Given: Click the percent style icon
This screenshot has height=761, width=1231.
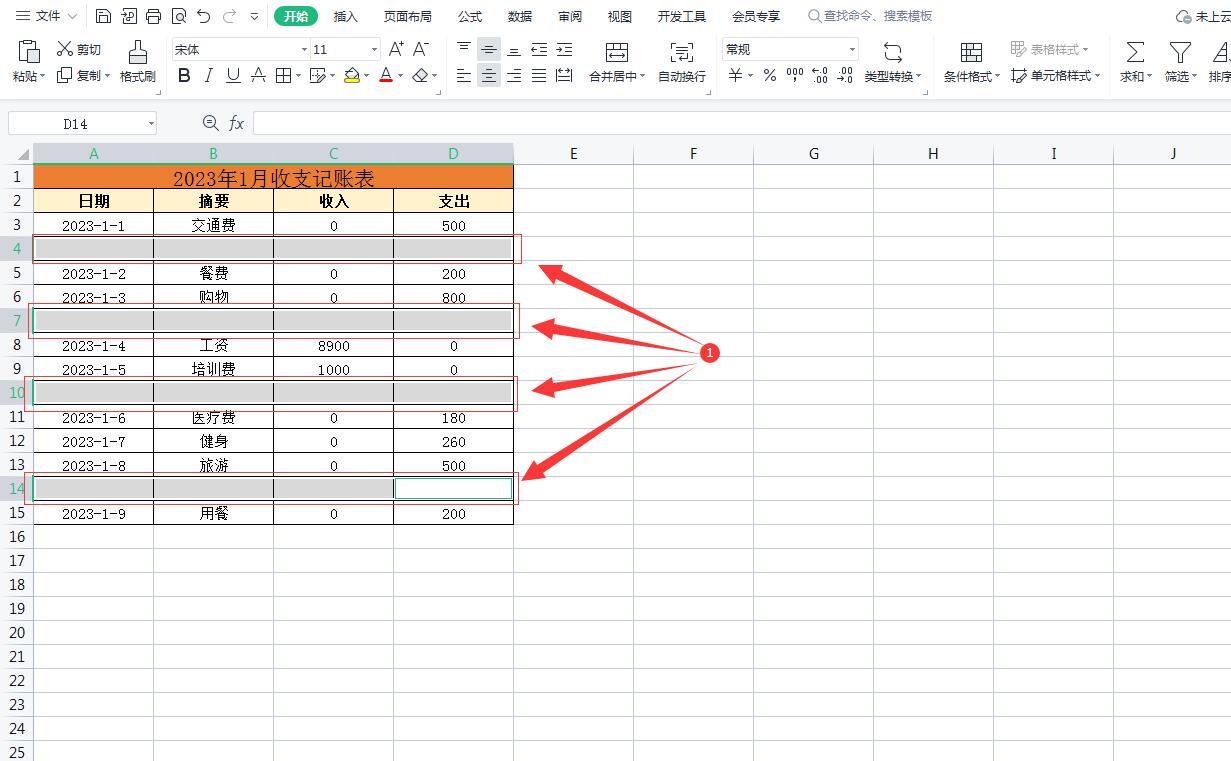Looking at the screenshot, I should [769, 76].
